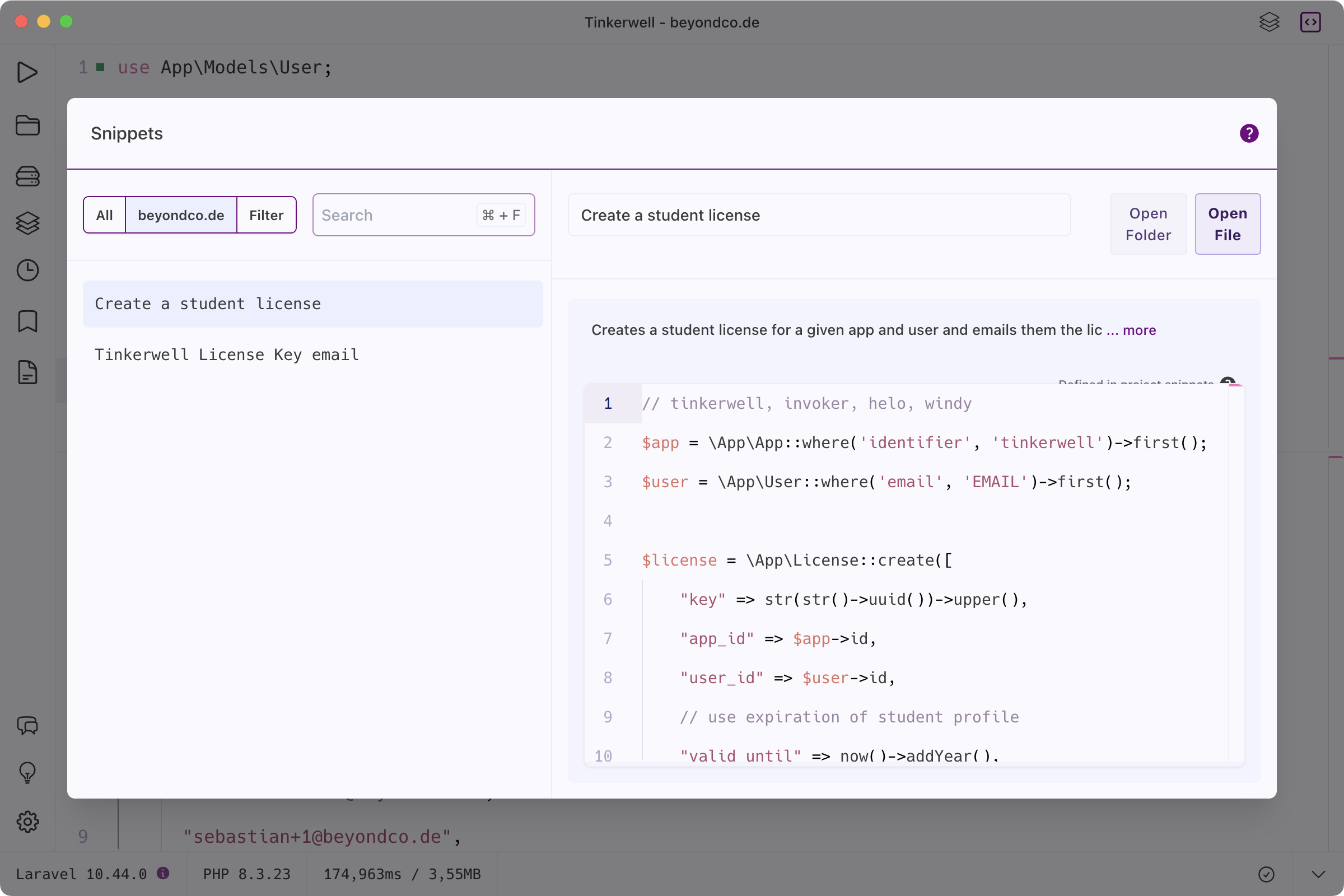Open the document file icon in sidebar
This screenshot has height=896, width=1344.
click(x=27, y=372)
